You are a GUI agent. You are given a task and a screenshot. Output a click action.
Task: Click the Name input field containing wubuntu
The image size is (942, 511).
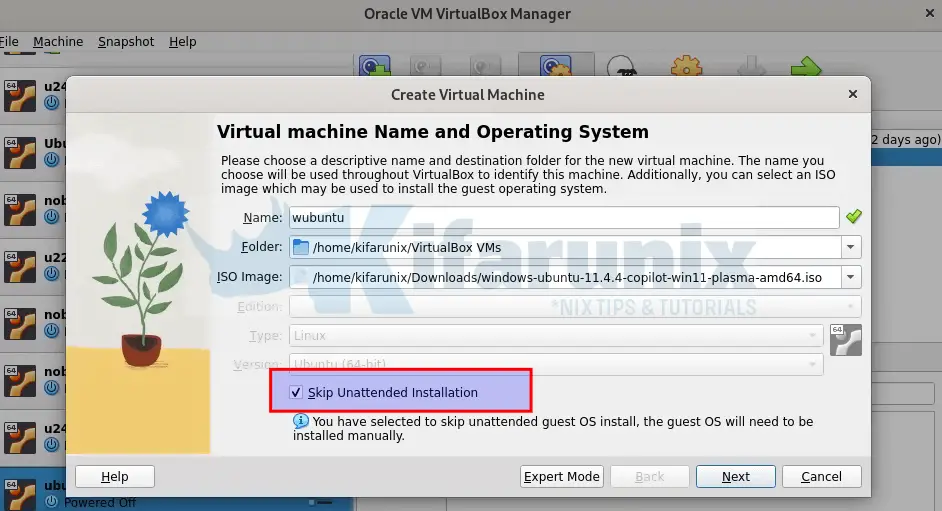[x=564, y=217]
